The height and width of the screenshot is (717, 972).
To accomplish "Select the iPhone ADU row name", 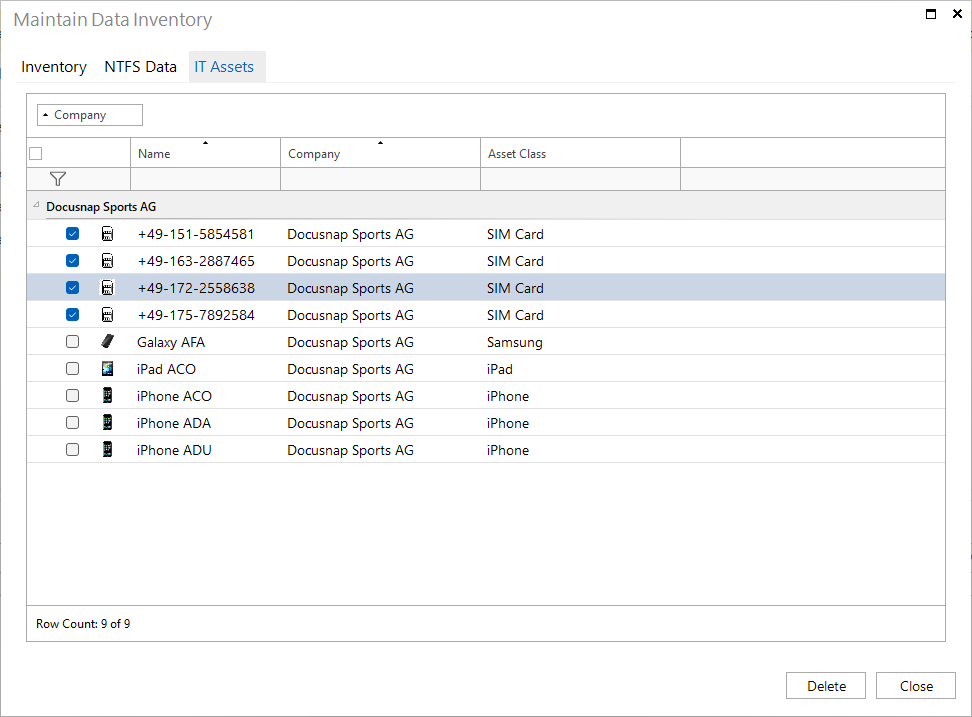I will [x=174, y=451].
